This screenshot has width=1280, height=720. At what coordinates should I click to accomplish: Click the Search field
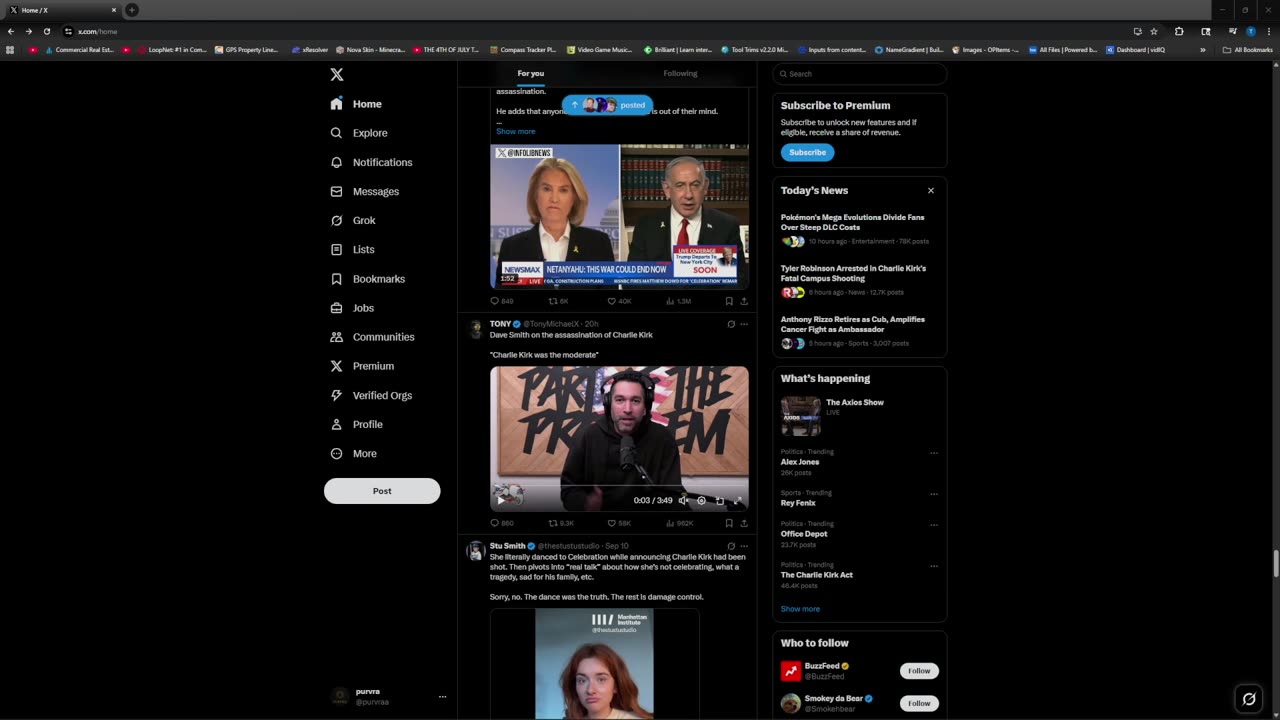pos(860,74)
